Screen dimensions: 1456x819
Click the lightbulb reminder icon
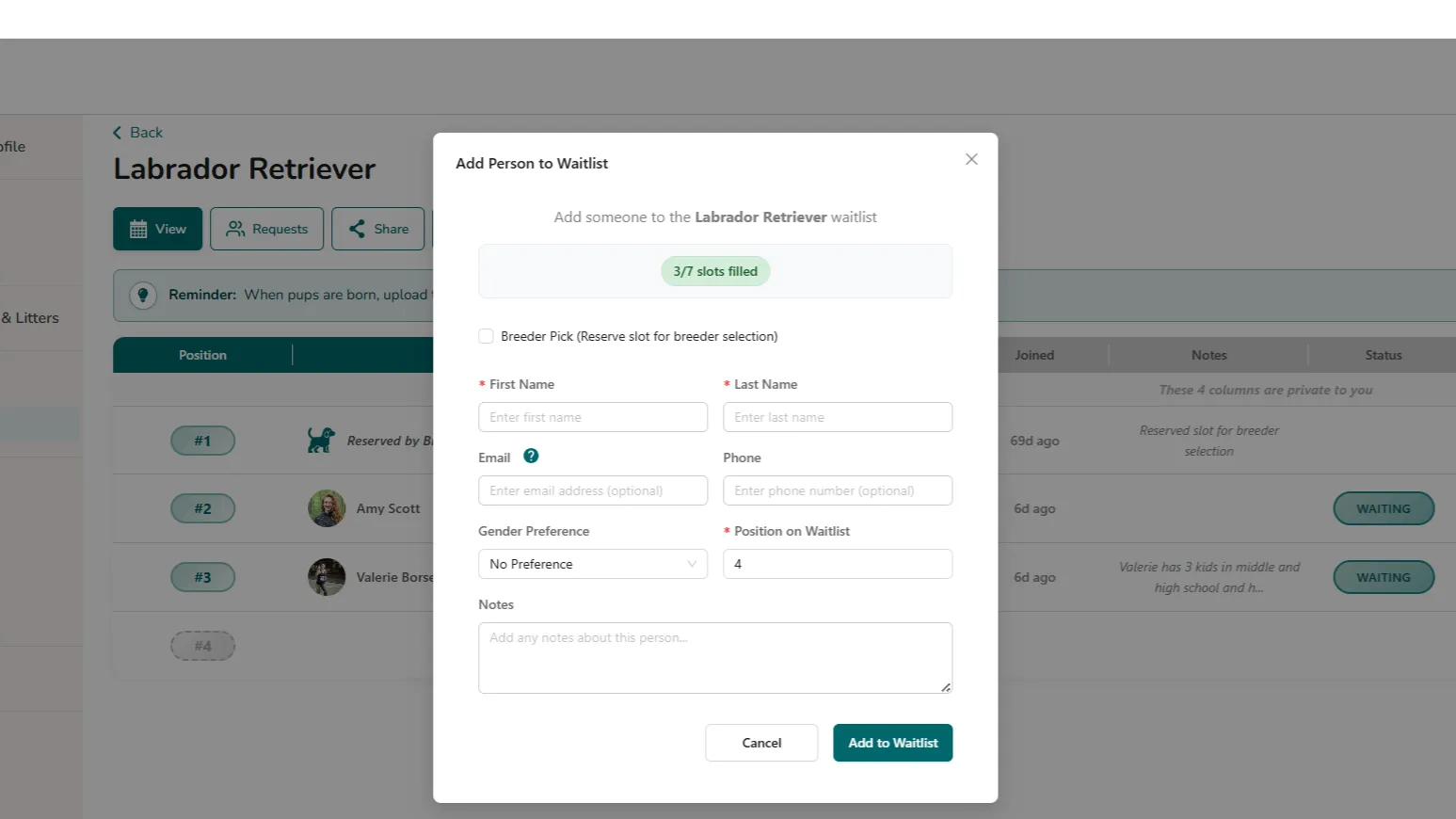pos(143,295)
